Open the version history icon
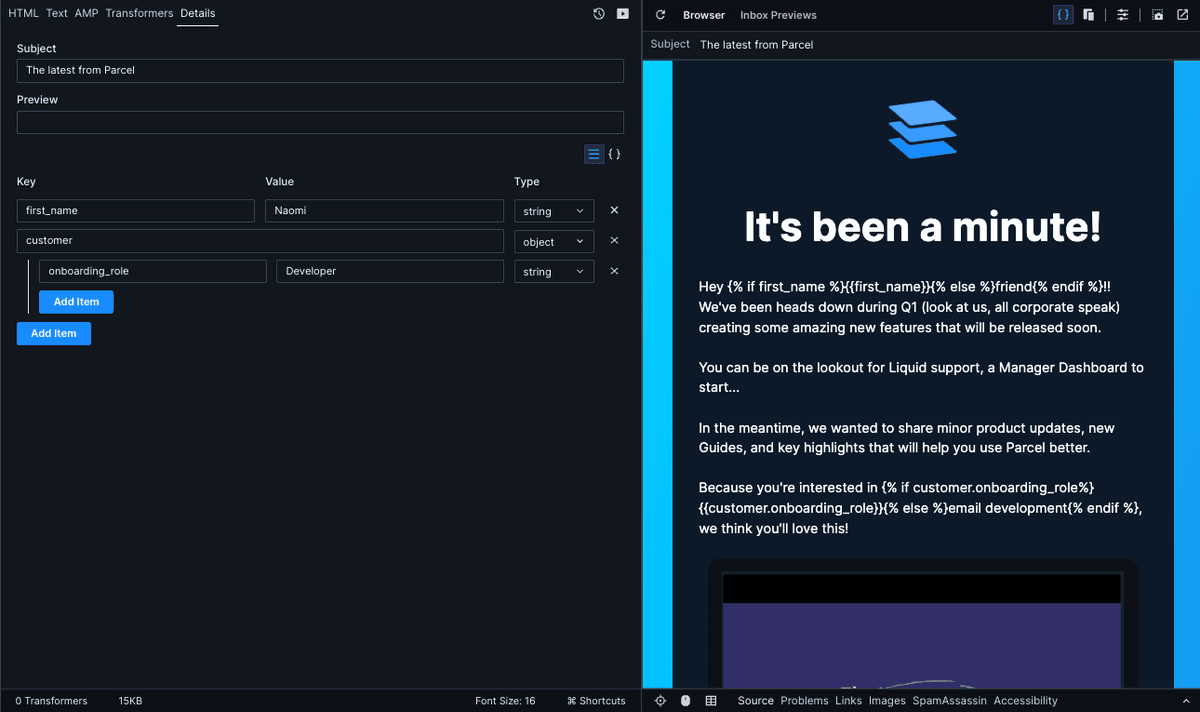This screenshot has height=712, width=1200. click(x=598, y=13)
